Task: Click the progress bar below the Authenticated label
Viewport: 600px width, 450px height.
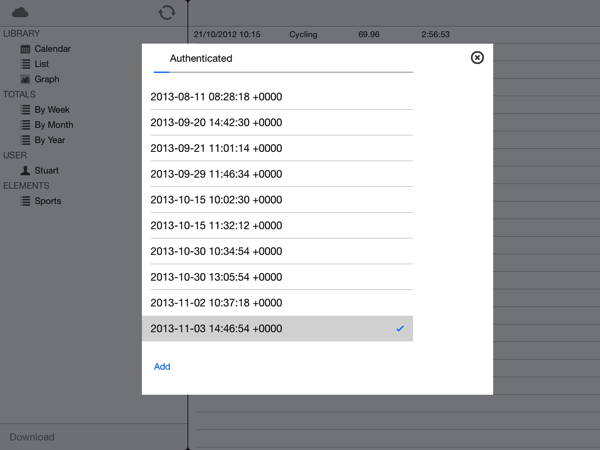Action: point(283,72)
